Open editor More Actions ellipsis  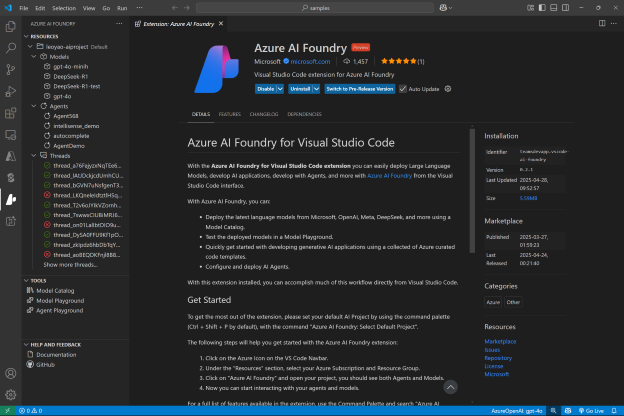614,23
